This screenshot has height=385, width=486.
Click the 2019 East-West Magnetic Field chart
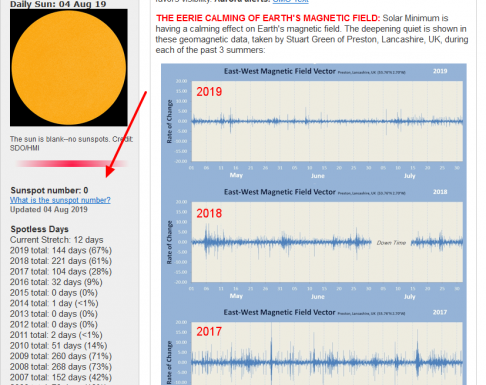[314, 122]
